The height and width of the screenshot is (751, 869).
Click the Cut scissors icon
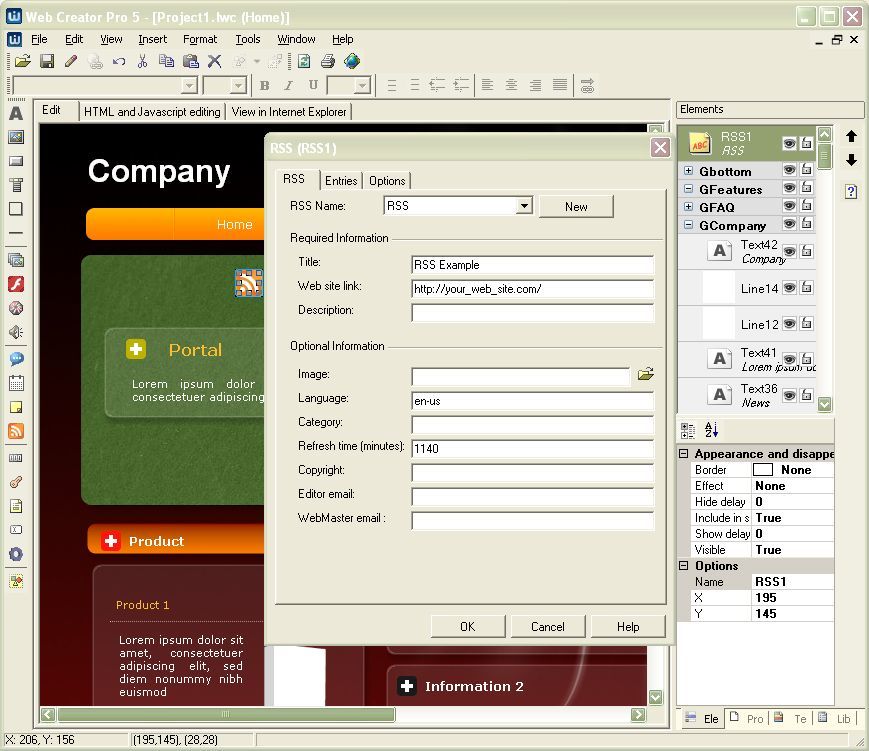[142, 61]
